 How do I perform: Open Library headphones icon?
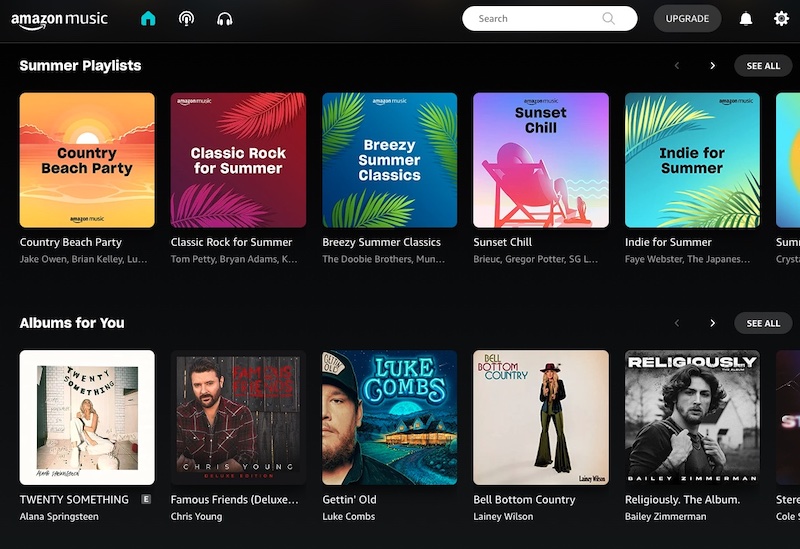click(x=224, y=18)
